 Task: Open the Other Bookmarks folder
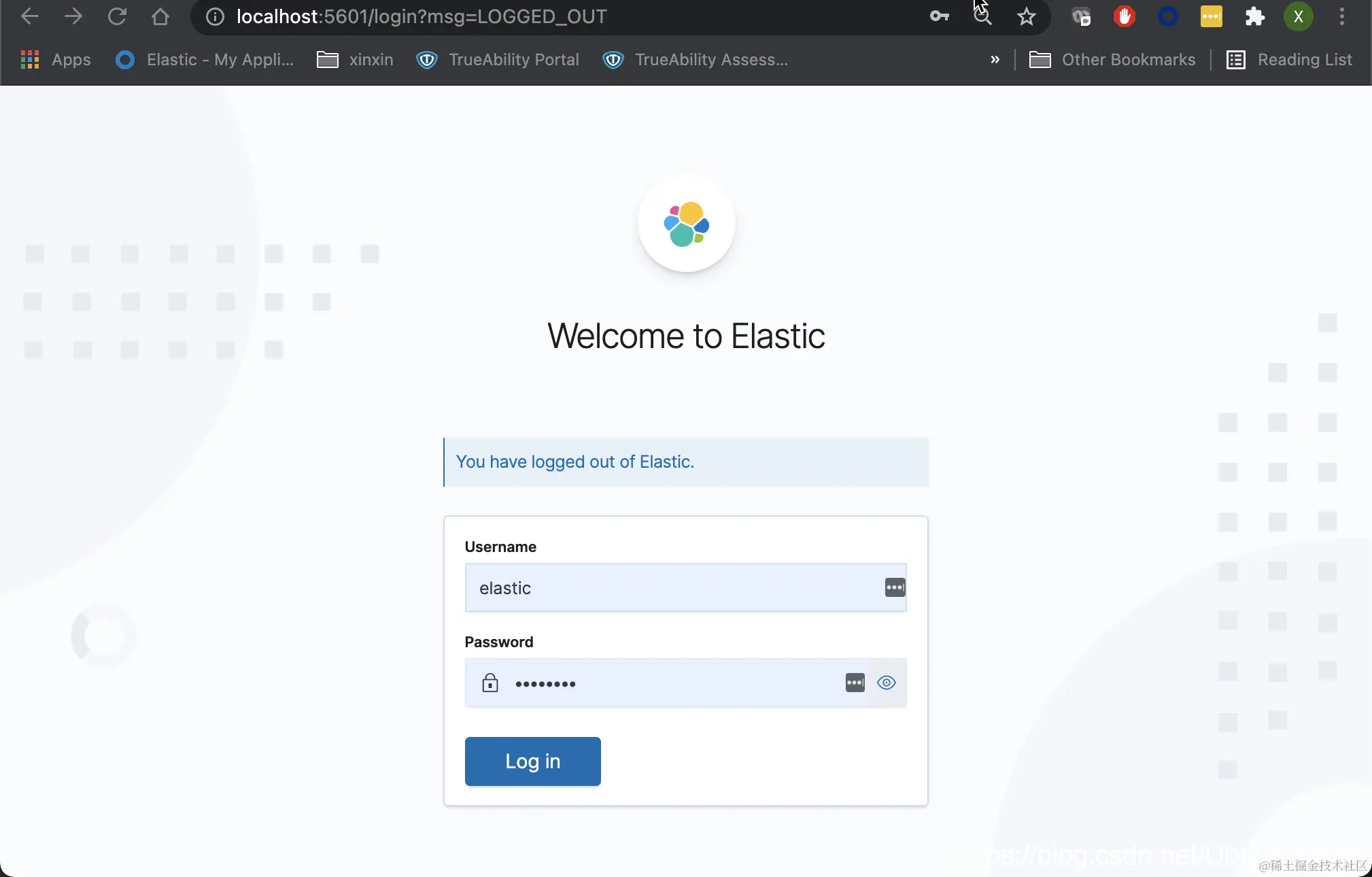pos(1112,60)
